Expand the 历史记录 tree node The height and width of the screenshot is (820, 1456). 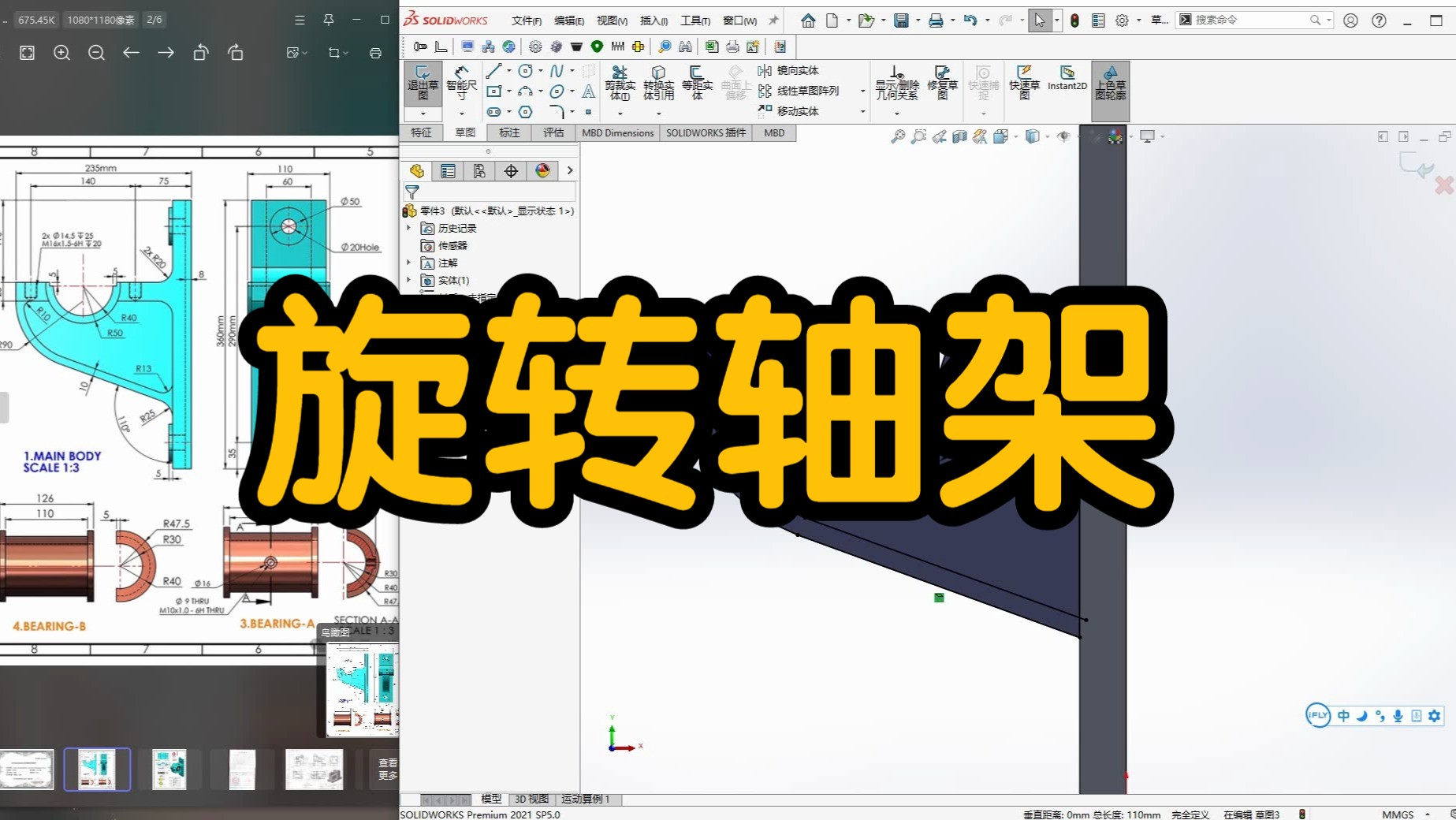409,228
